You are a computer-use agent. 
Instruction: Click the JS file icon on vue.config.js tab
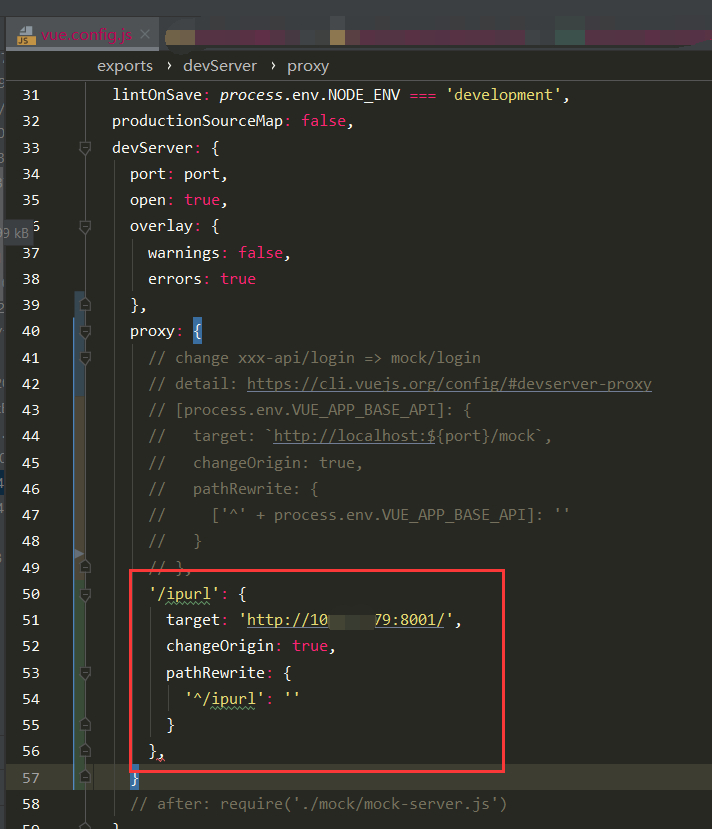(26, 36)
